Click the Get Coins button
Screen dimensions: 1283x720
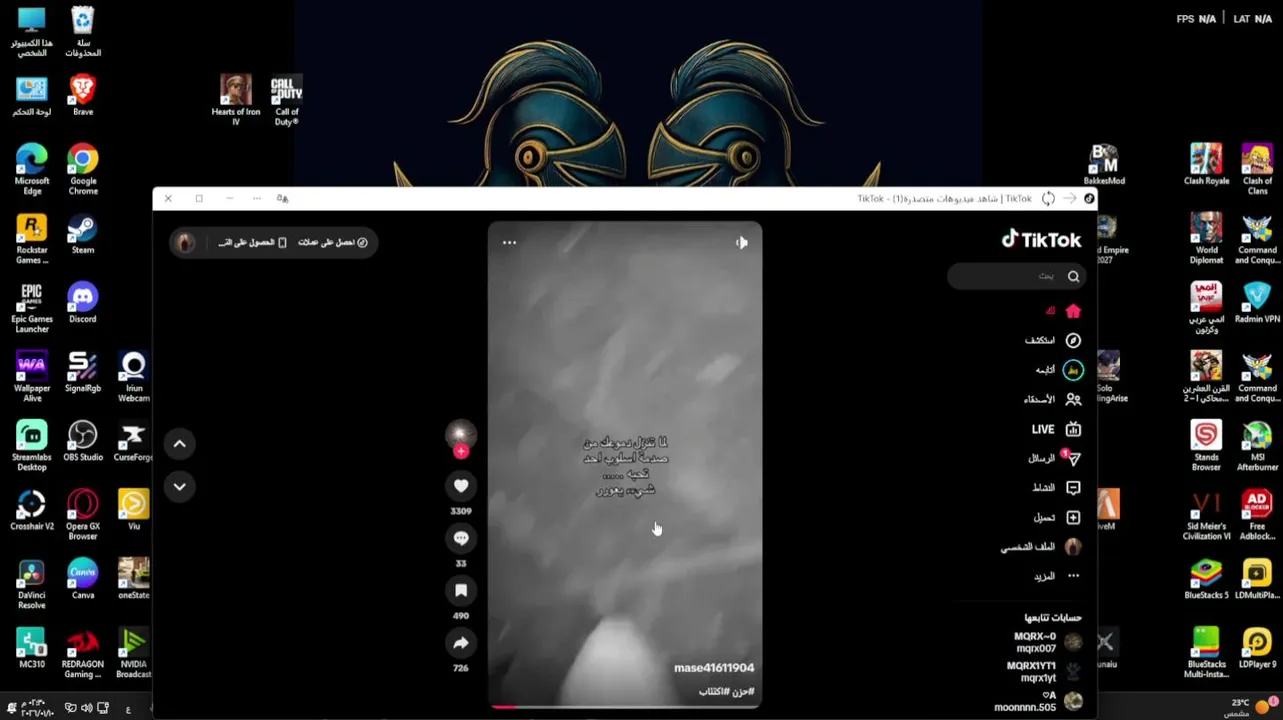(x=333, y=242)
